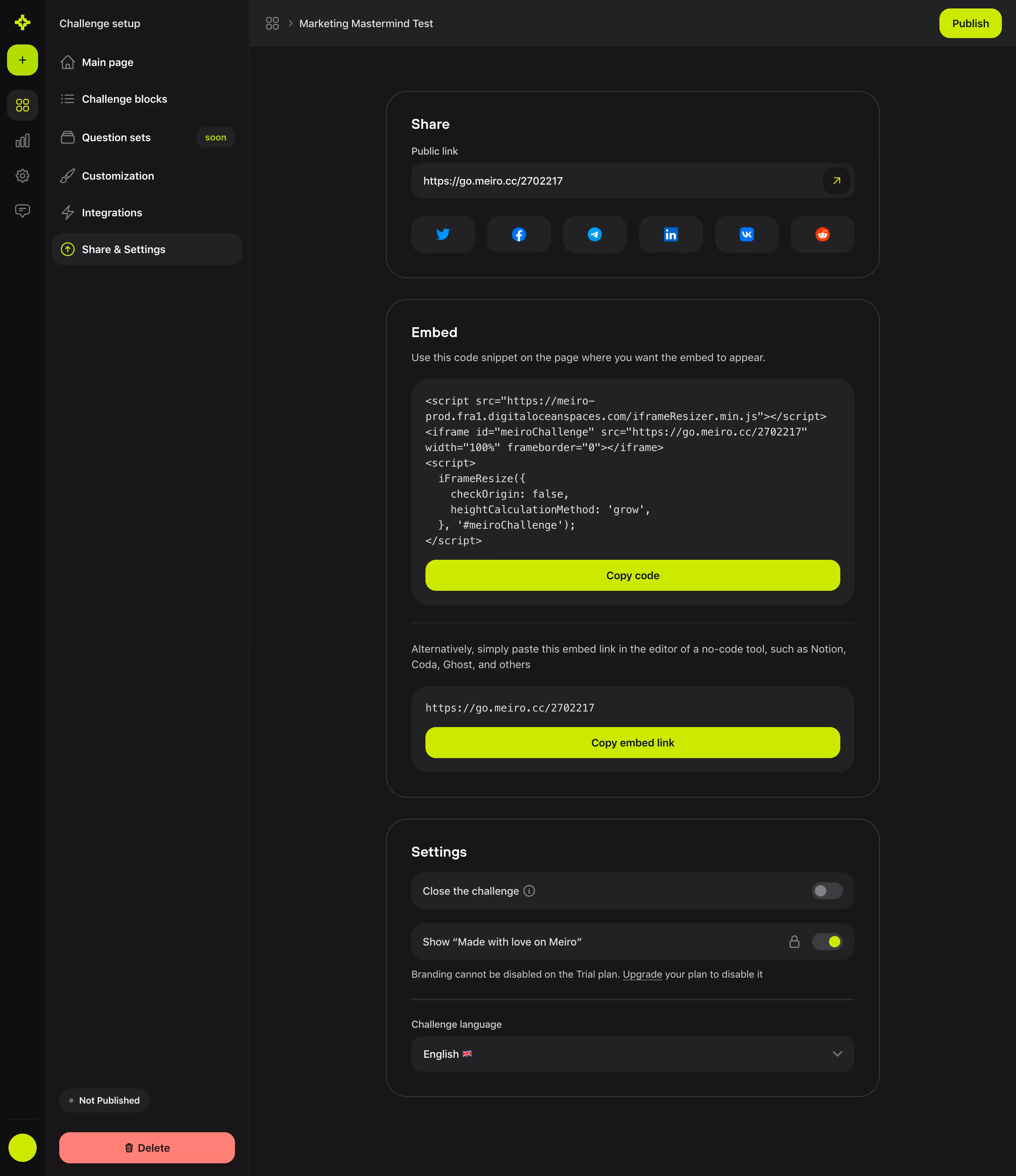Viewport: 1016px width, 1176px height.
Task: Click the Publish button
Action: 970,23
